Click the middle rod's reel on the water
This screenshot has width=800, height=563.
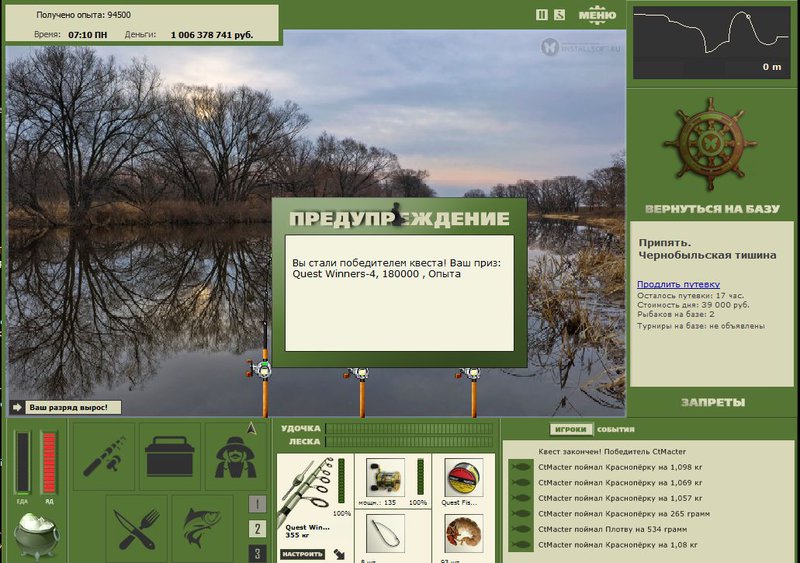[x=359, y=373]
